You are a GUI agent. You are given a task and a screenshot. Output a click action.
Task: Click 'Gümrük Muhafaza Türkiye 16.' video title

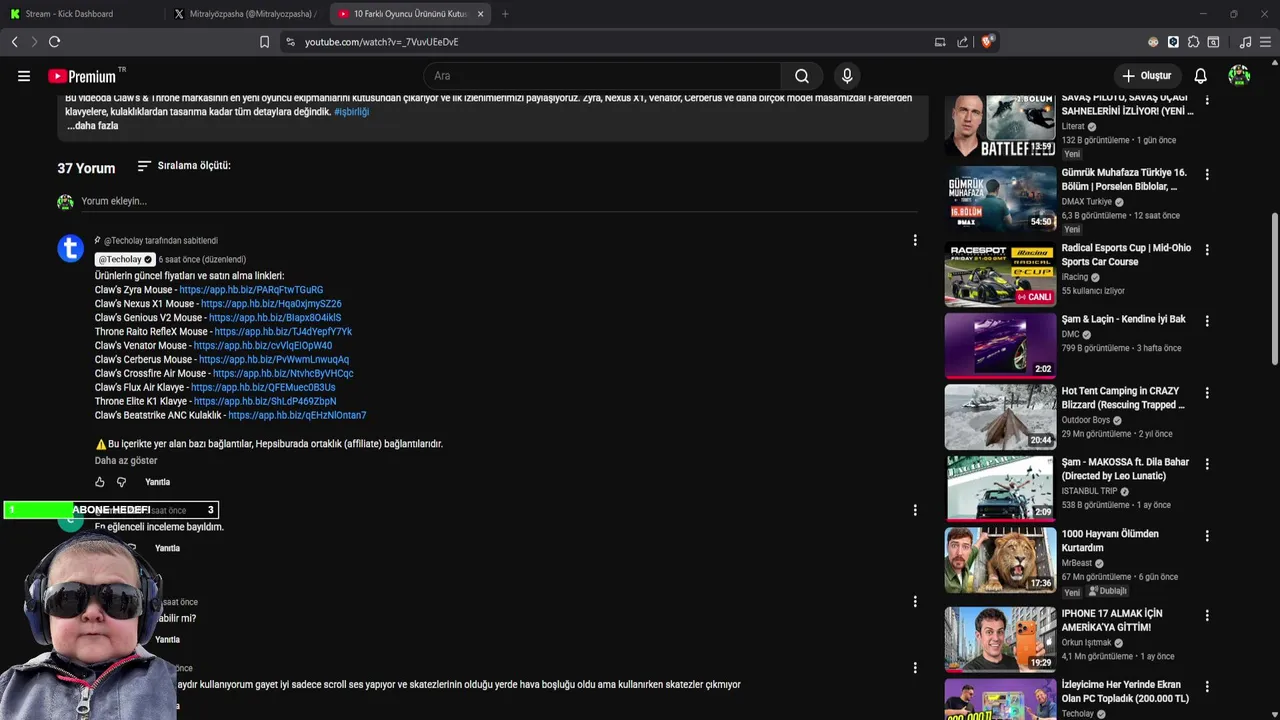1124,180
